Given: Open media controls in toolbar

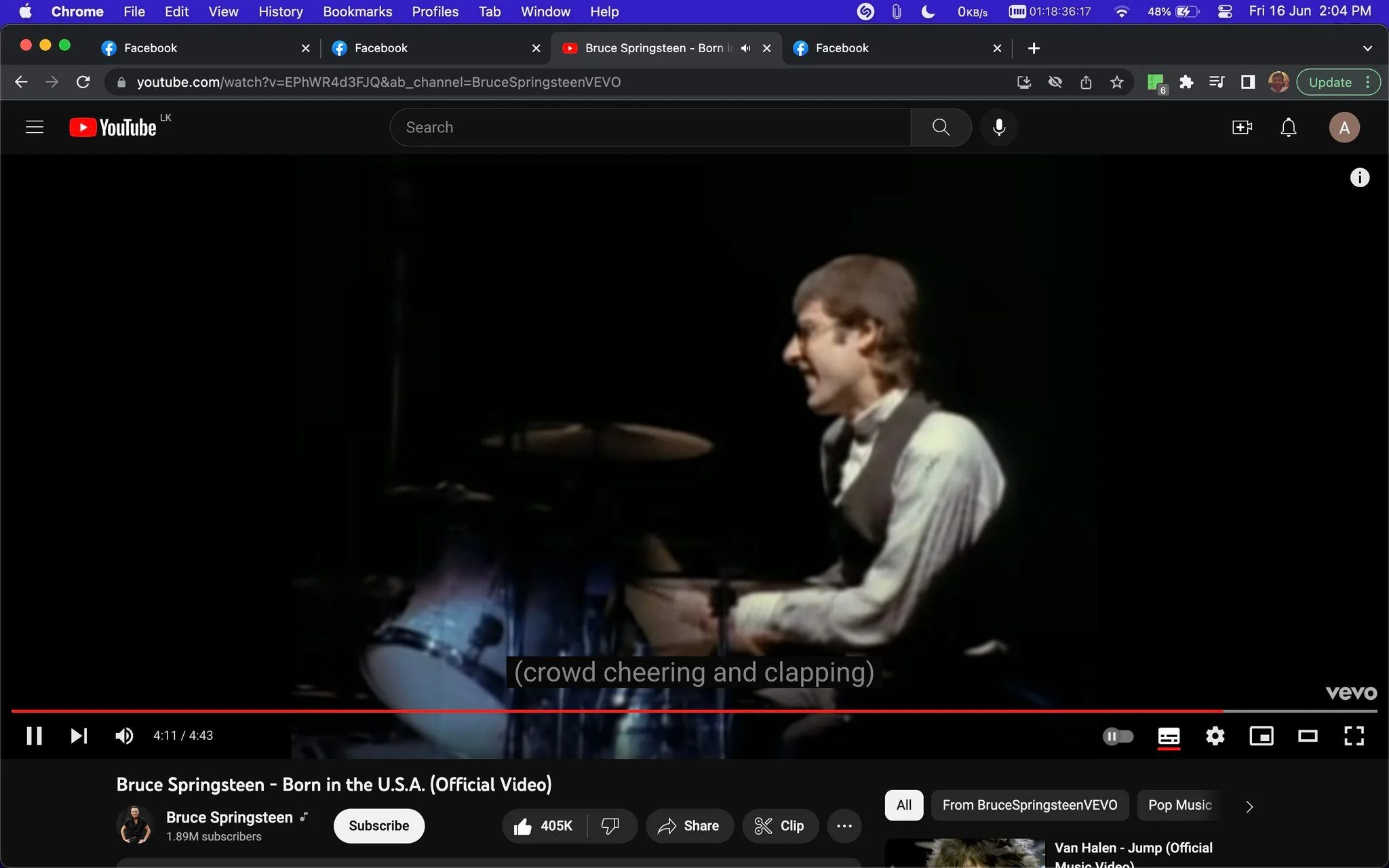Looking at the screenshot, I should [x=1217, y=82].
